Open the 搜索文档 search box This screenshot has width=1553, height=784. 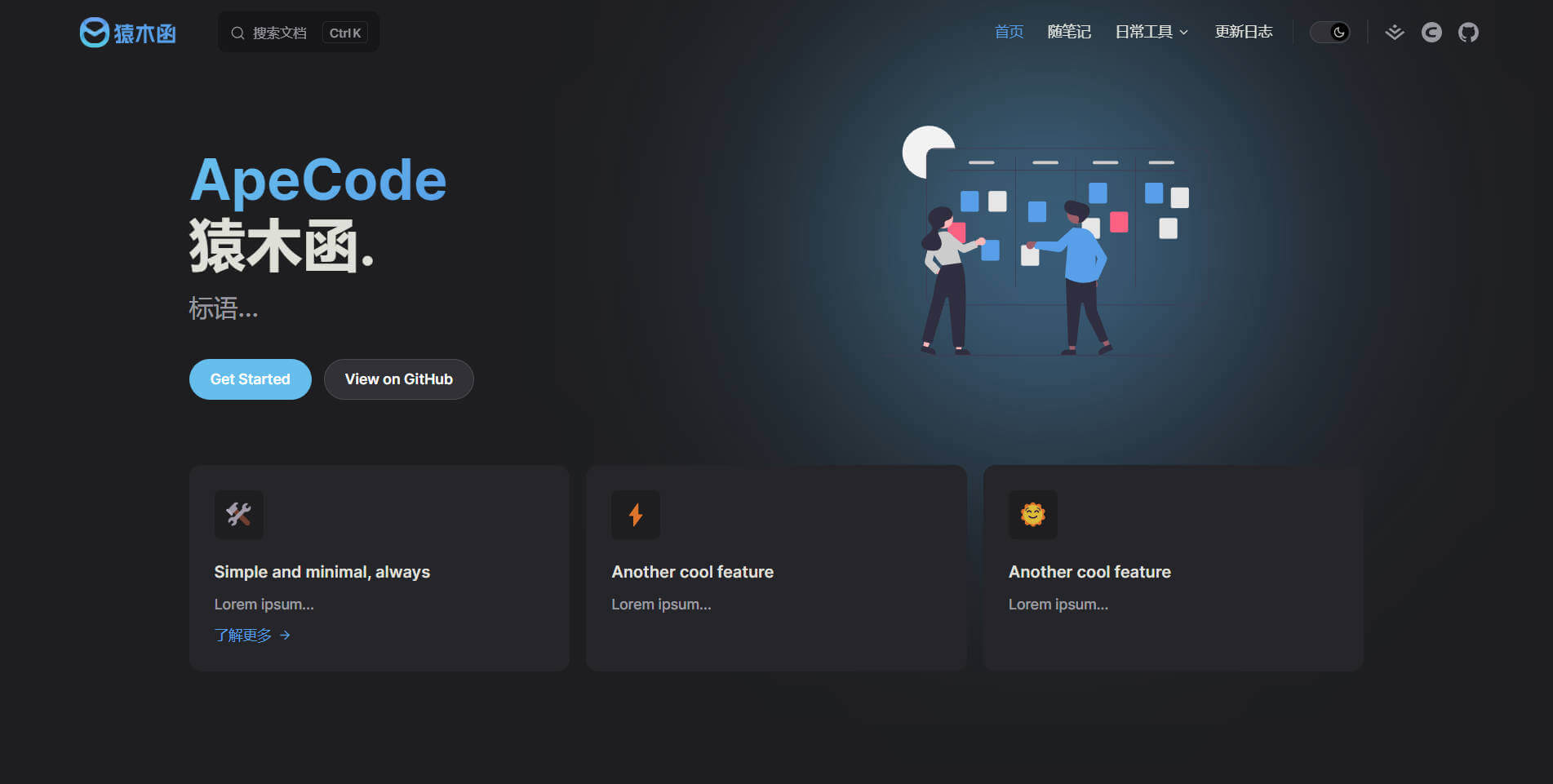click(299, 33)
